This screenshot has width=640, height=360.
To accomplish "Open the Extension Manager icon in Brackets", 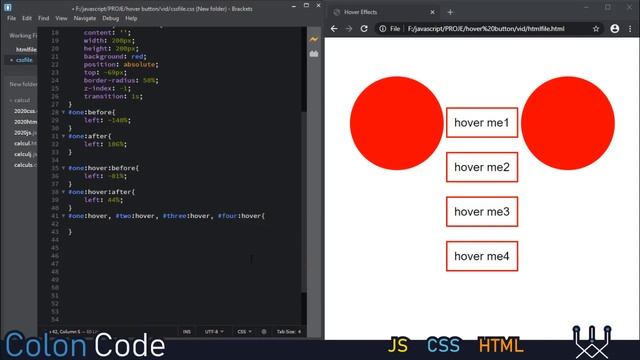I will (313, 54).
